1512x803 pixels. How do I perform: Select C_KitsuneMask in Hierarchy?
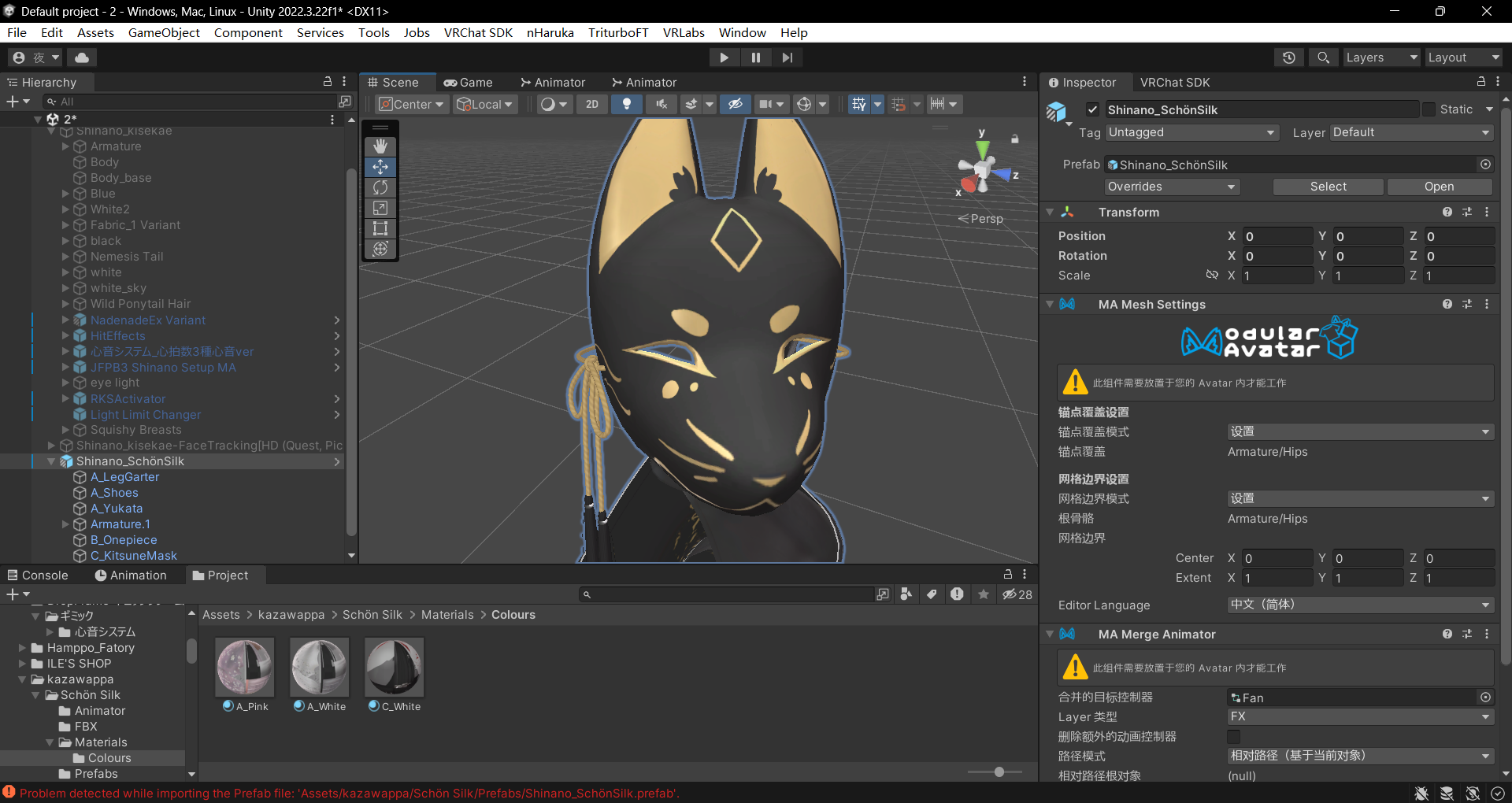point(133,556)
